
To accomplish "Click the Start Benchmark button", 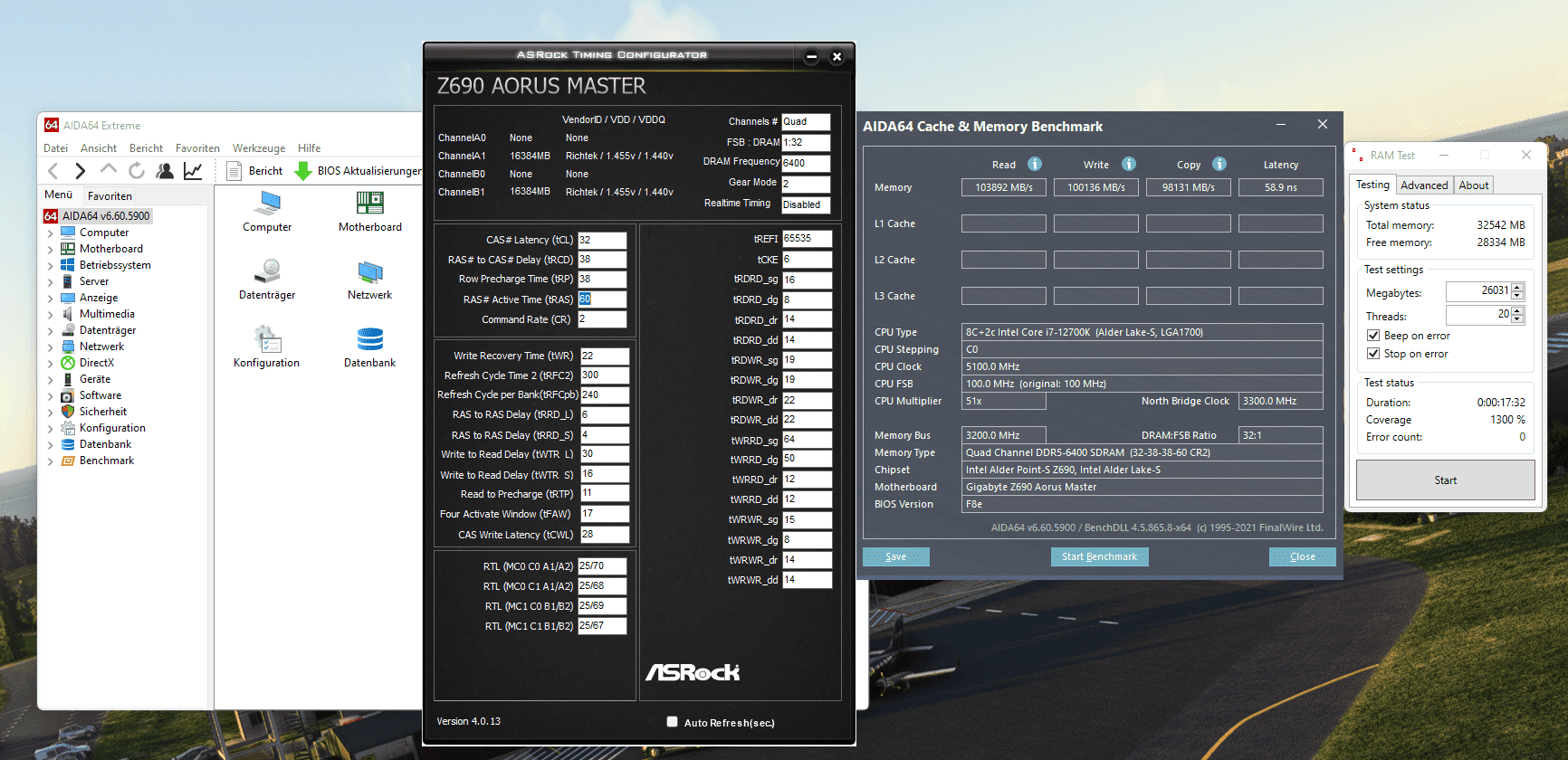I will (x=1099, y=556).
